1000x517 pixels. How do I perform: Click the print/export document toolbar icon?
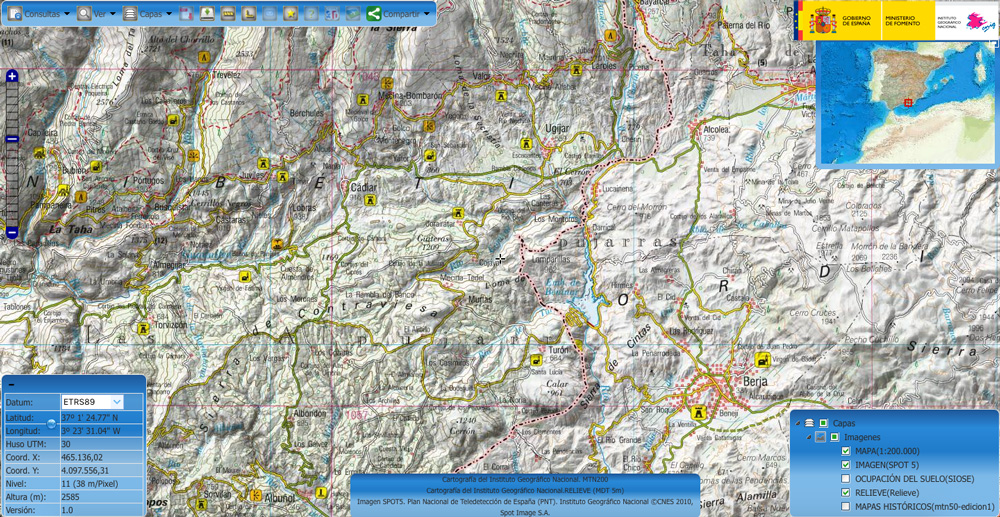point(186,13)
